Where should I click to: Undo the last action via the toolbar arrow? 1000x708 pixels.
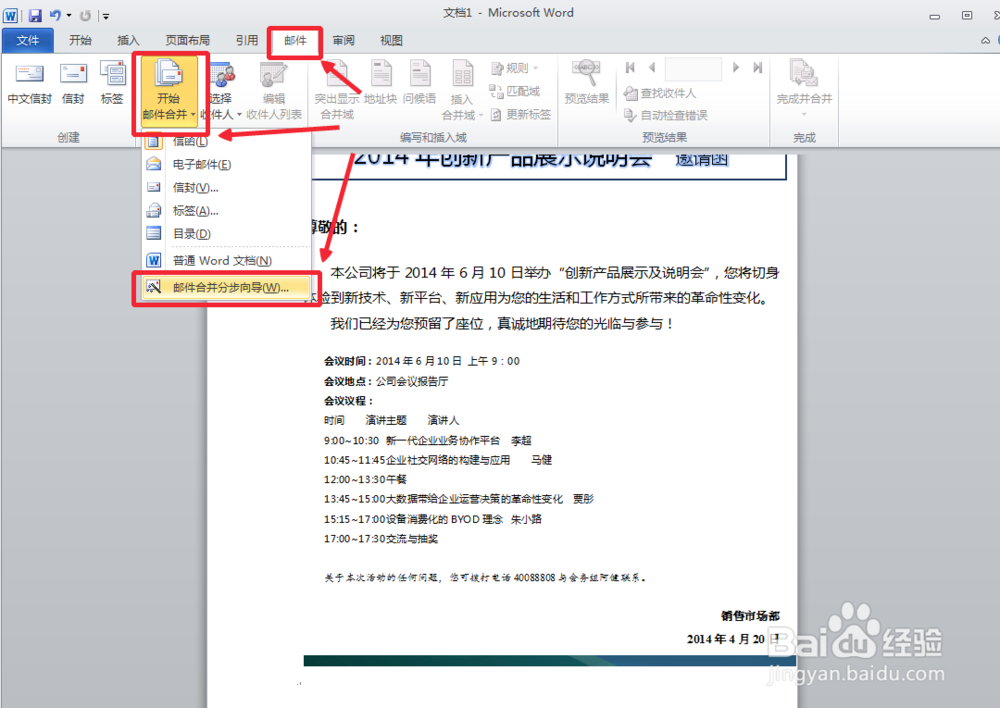tap(55, 15)
